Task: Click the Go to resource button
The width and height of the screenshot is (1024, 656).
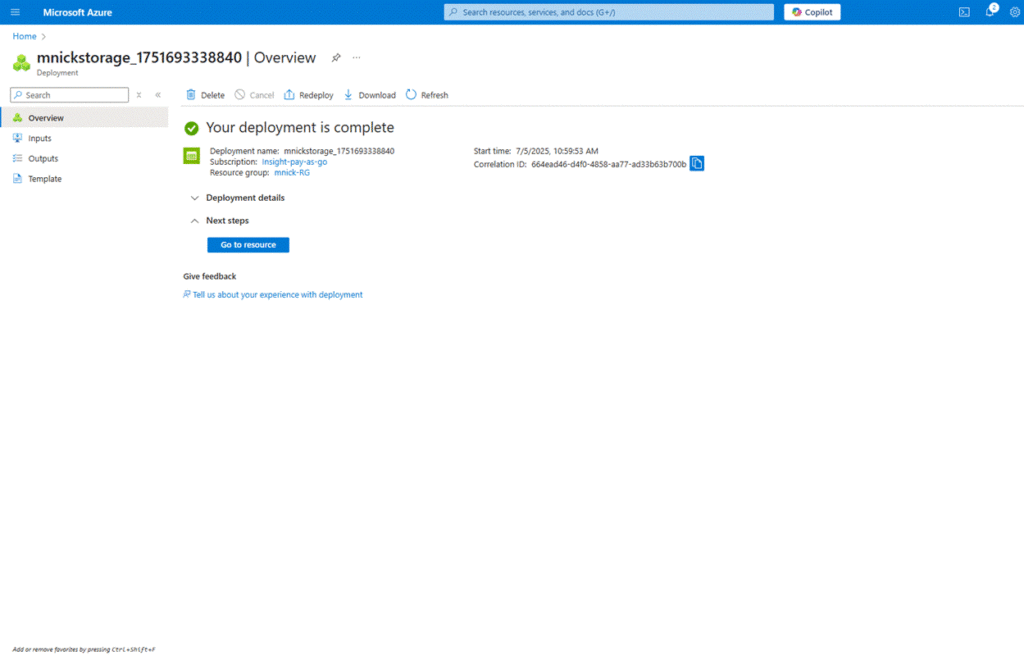Action: [x=248, y=245]
